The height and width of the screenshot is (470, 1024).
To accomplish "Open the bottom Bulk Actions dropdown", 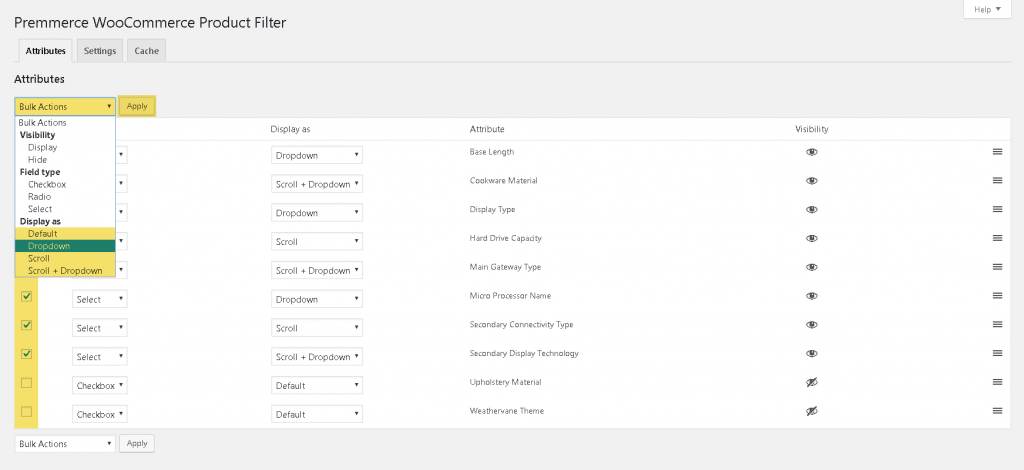I will point(65,443).
